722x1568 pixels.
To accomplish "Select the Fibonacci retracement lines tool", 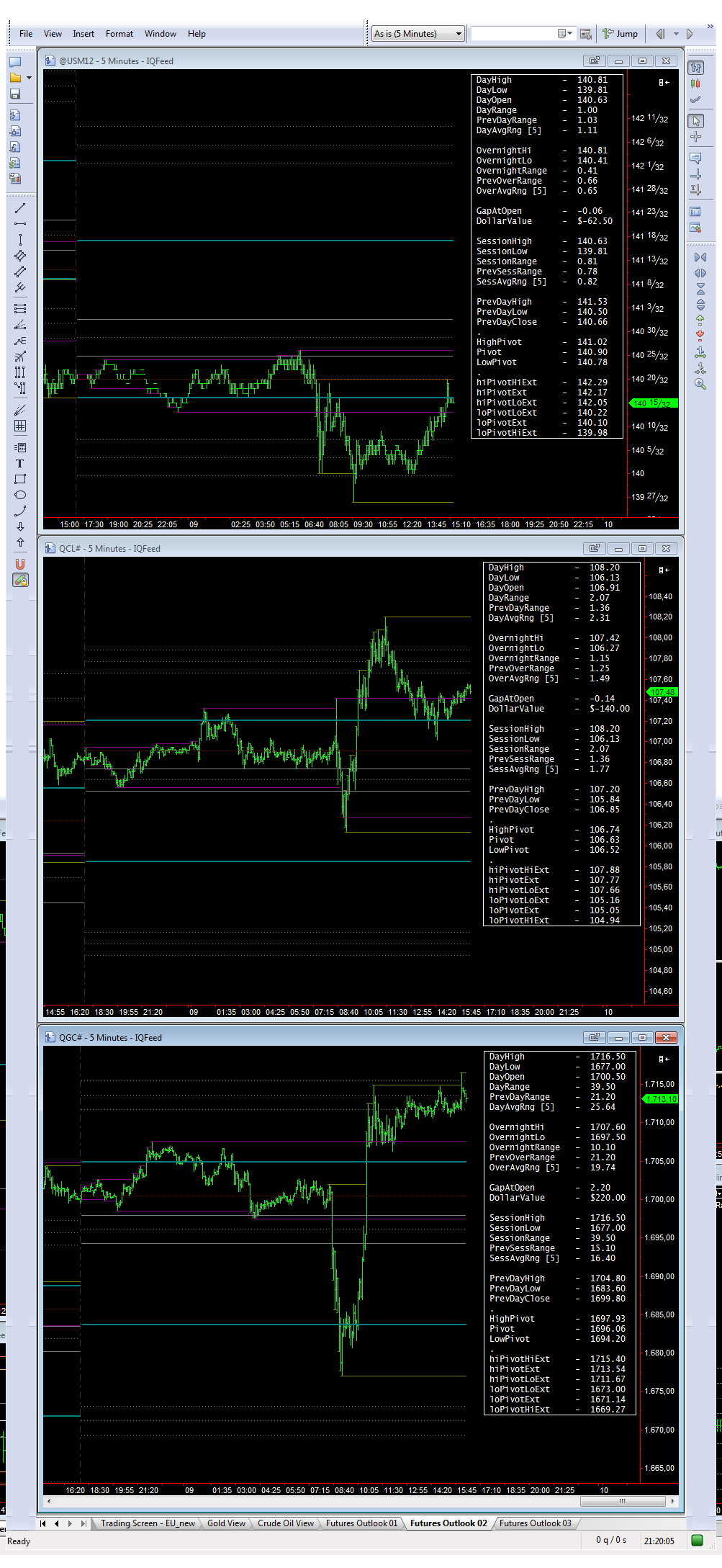I will point(19,308).
